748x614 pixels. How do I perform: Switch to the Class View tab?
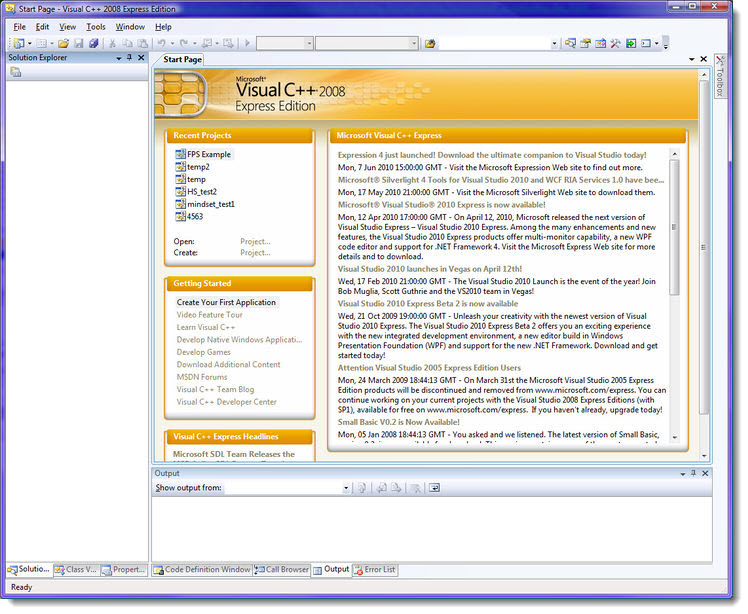[x=76, y=570]
